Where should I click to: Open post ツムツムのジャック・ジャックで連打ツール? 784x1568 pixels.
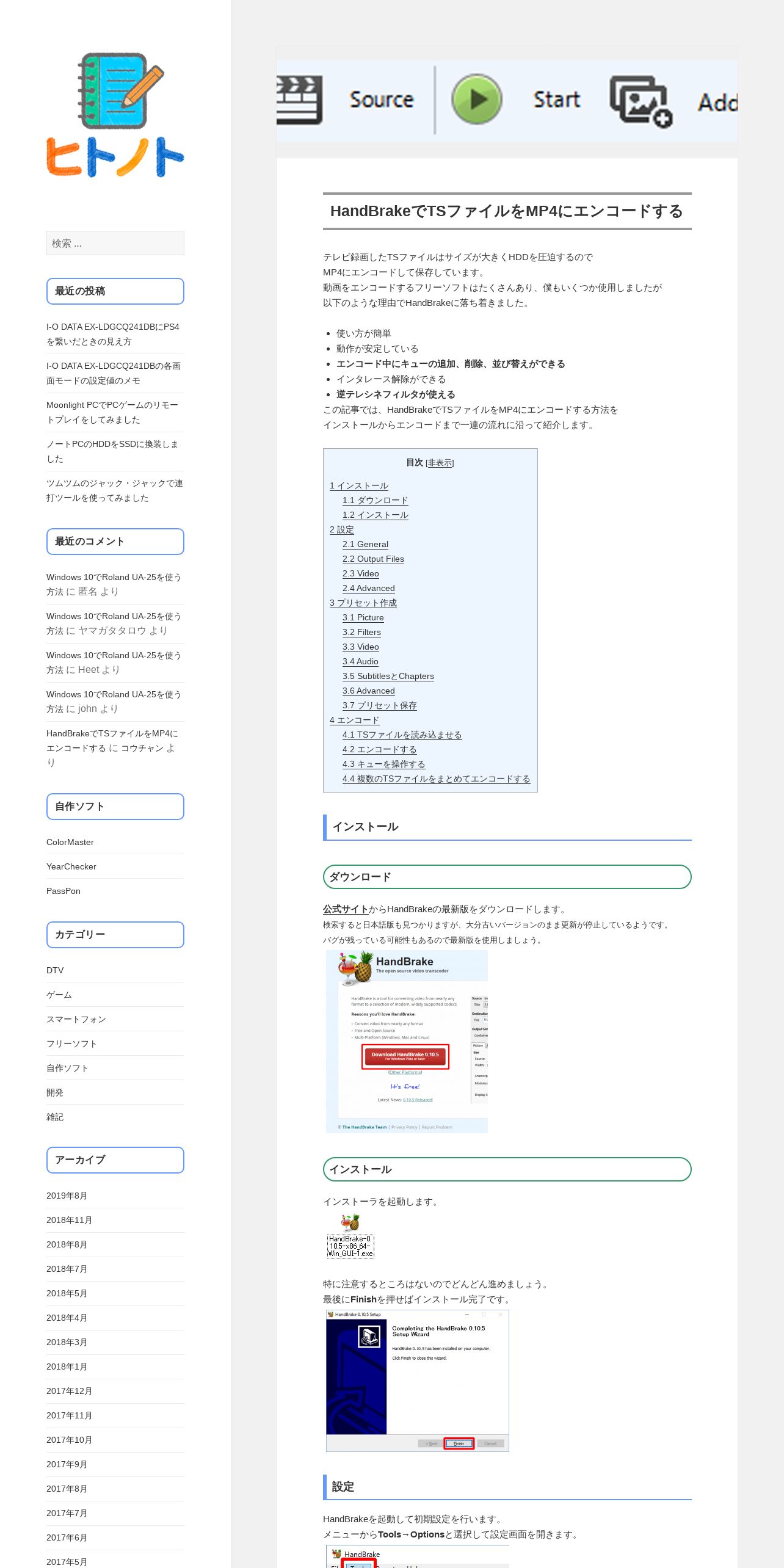[115, 490]
